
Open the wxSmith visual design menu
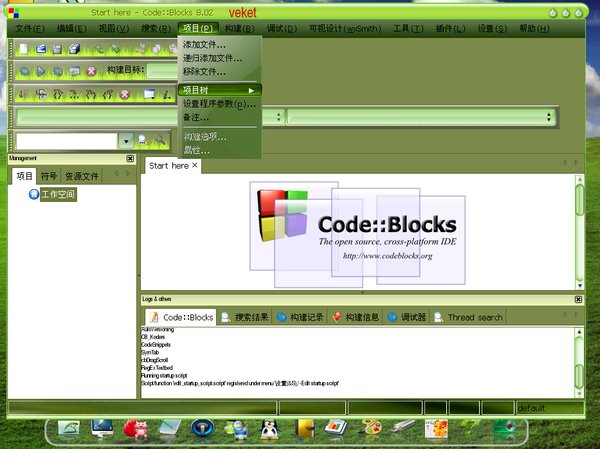345,29
